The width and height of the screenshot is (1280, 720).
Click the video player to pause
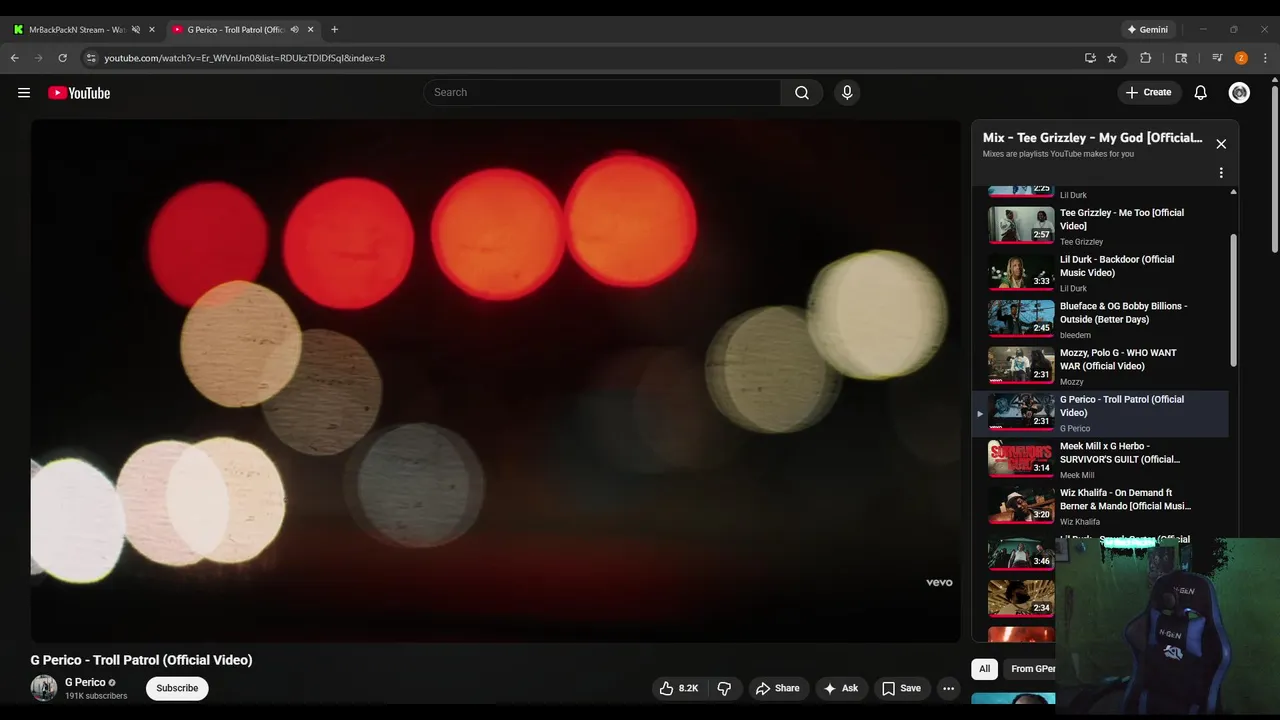tap(495, 381)
